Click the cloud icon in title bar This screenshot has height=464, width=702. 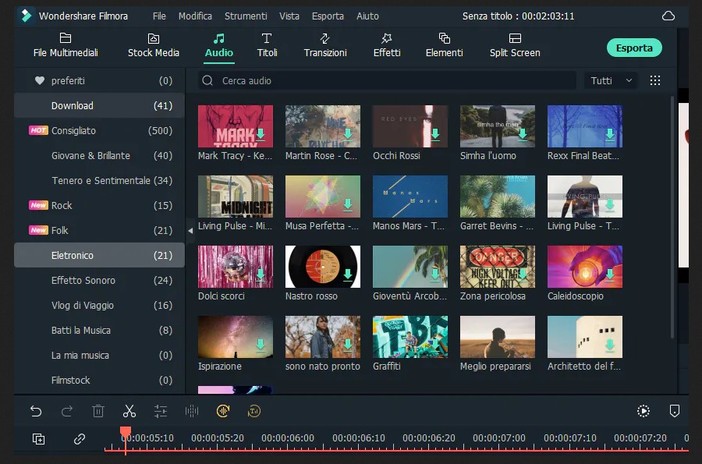click(x=668, y=16)
